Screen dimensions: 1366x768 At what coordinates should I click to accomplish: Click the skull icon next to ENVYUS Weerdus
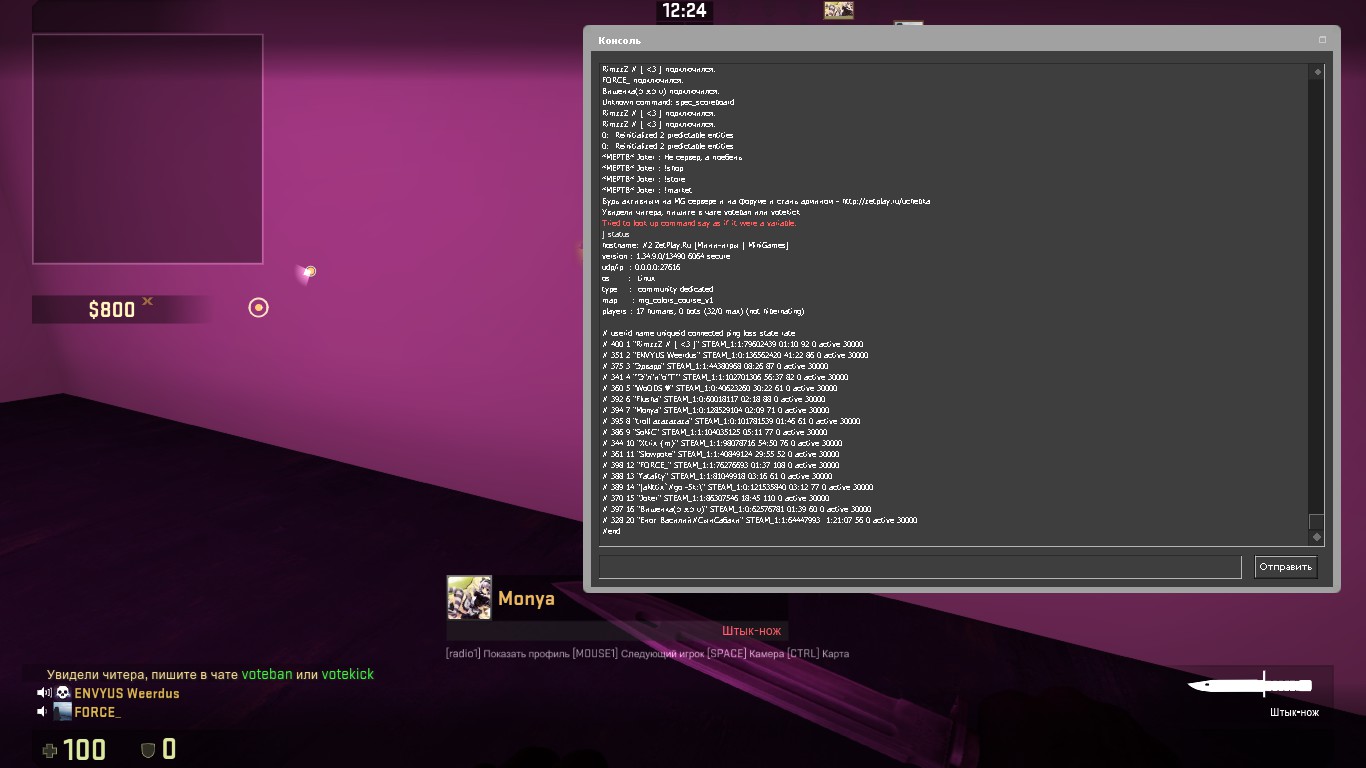click(62, 693)
